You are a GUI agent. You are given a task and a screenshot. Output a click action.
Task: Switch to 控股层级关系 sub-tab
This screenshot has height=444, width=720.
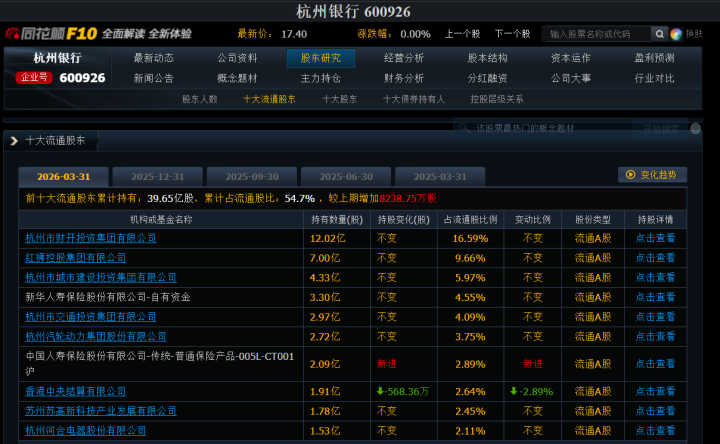pyautogui.click(x=497, y=99)
